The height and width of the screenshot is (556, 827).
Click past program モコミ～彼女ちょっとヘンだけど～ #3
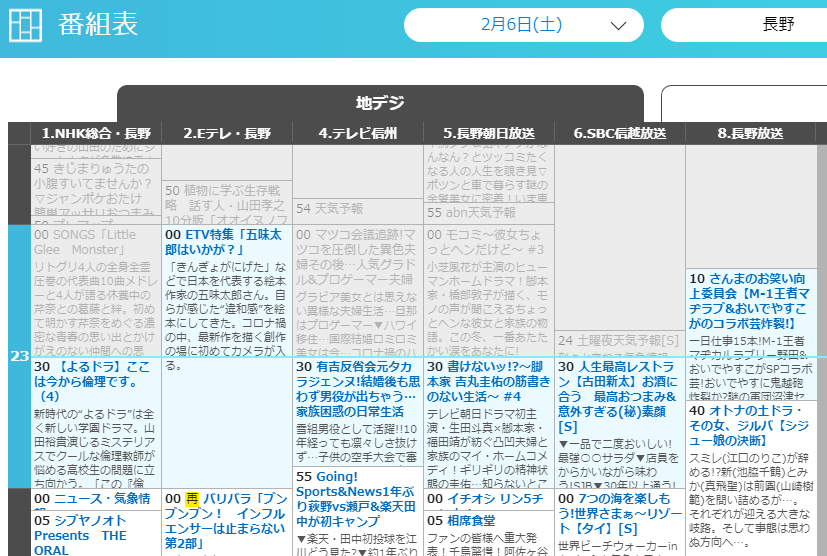pyautogui.click(x=485, y=242)
